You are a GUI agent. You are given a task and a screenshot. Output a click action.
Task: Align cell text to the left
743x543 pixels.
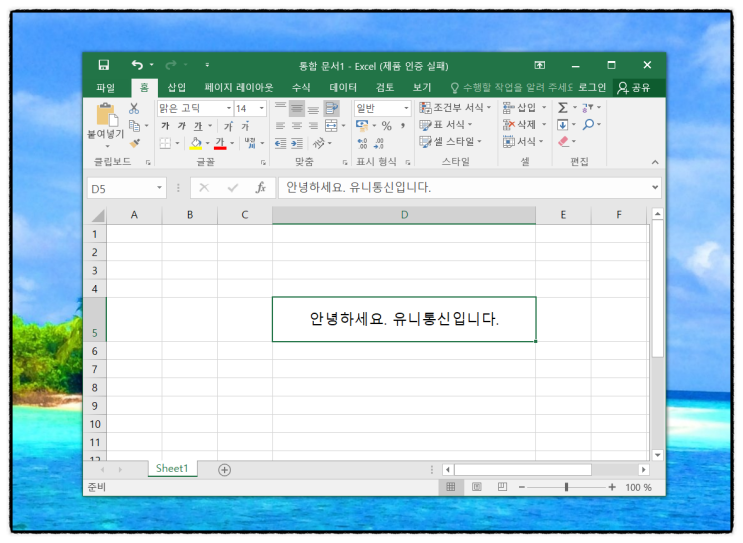[281, 126]
